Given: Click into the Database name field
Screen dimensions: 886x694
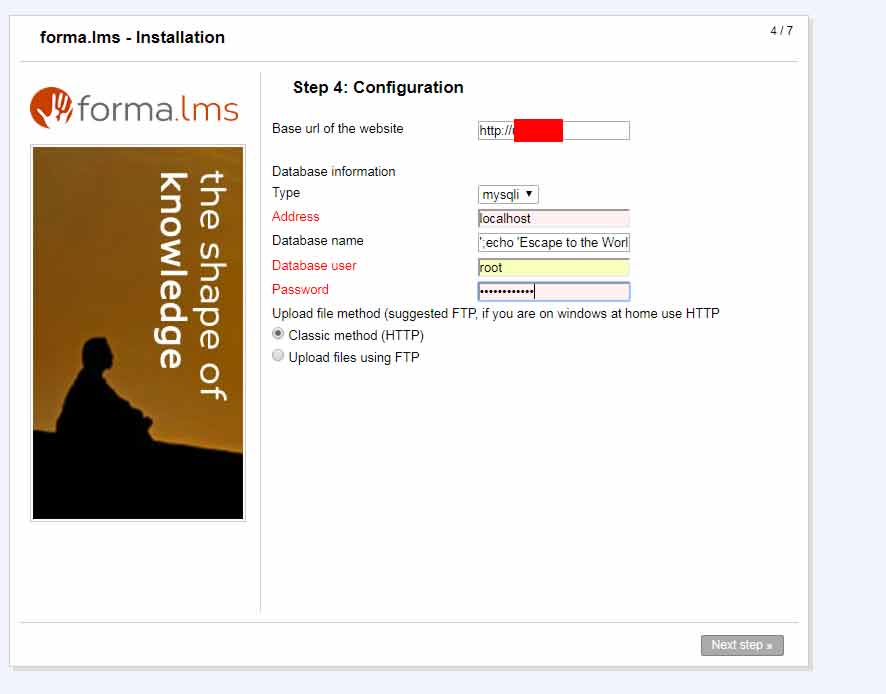Looking at the screenshot, I should [x=553, y=243].
